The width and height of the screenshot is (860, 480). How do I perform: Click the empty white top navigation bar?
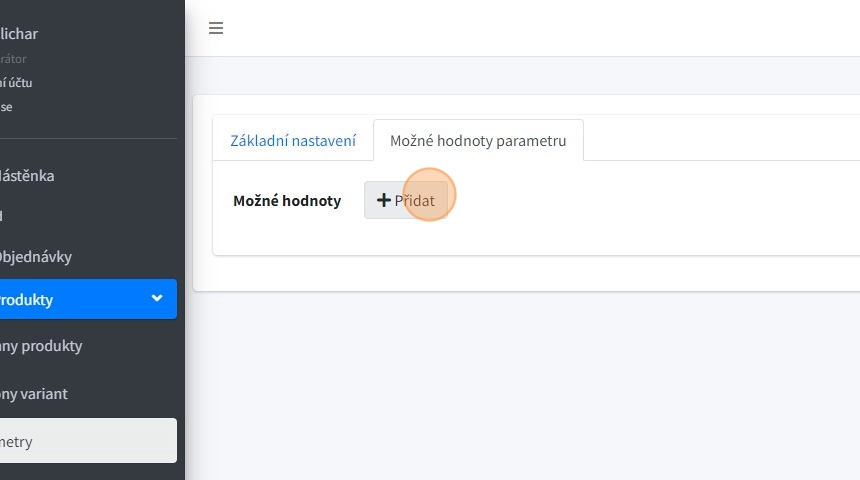pos(540,28)
